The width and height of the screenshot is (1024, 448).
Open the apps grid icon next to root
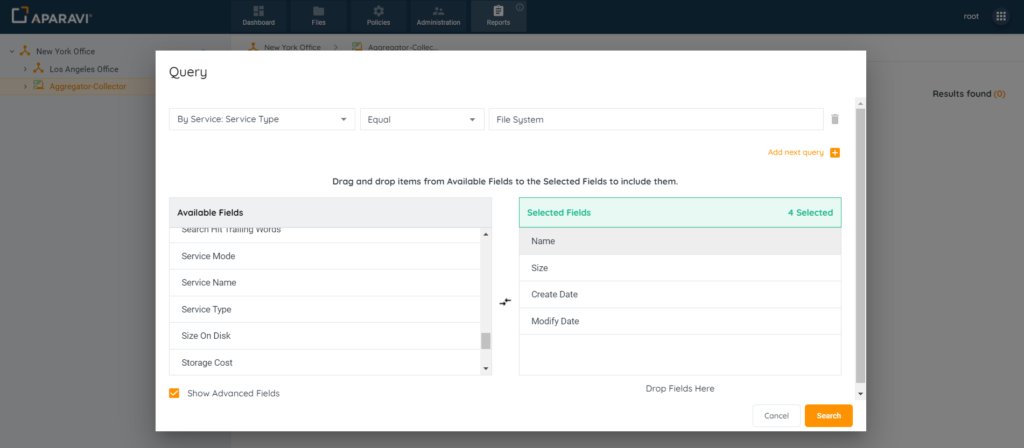point(1000,16)
